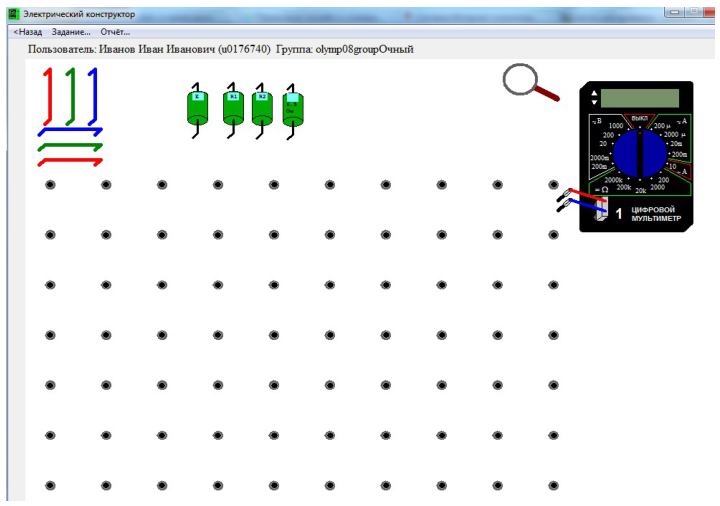Select the red horizontal wire
This screenshot has height=506, width=720.
(x=70, y=162)
